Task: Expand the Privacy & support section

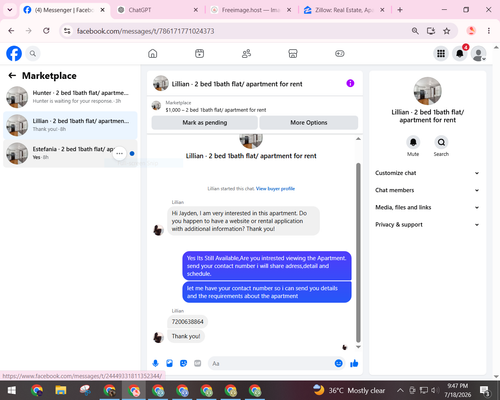Action: (427, 225)
